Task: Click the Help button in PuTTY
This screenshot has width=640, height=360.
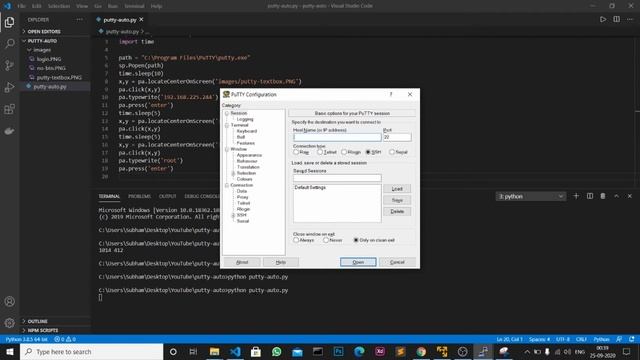Action: coord(280,262)
